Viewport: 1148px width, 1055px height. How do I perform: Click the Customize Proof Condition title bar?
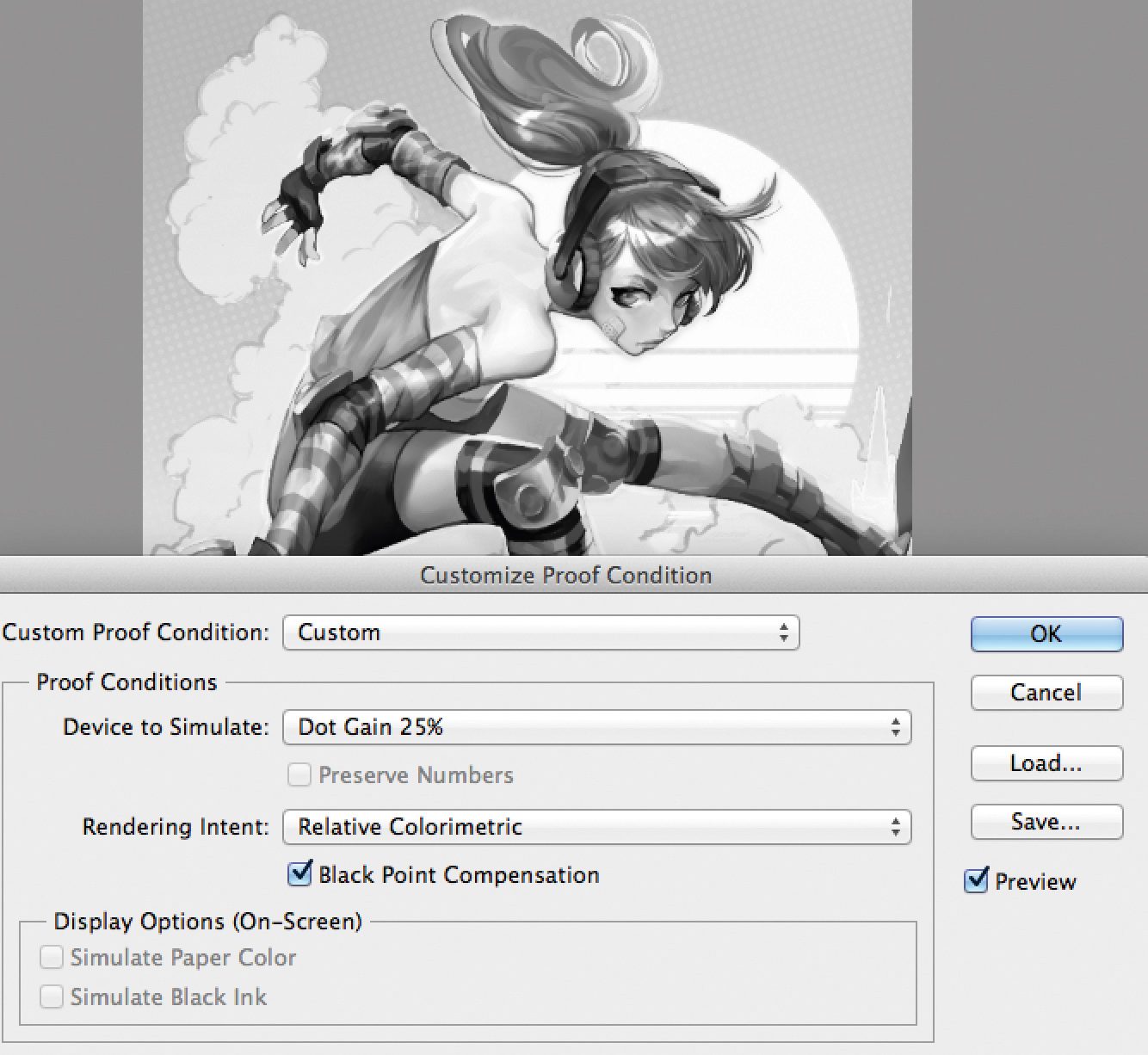coord(565,575)
